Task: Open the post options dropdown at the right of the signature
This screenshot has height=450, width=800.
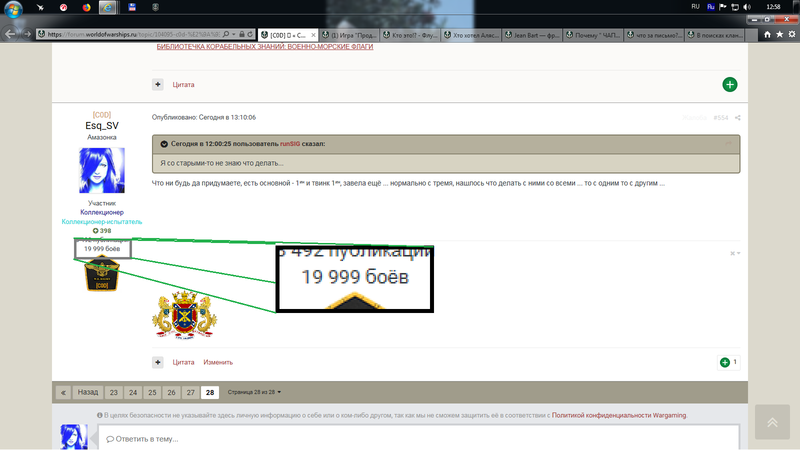Action: coord(733,253)
